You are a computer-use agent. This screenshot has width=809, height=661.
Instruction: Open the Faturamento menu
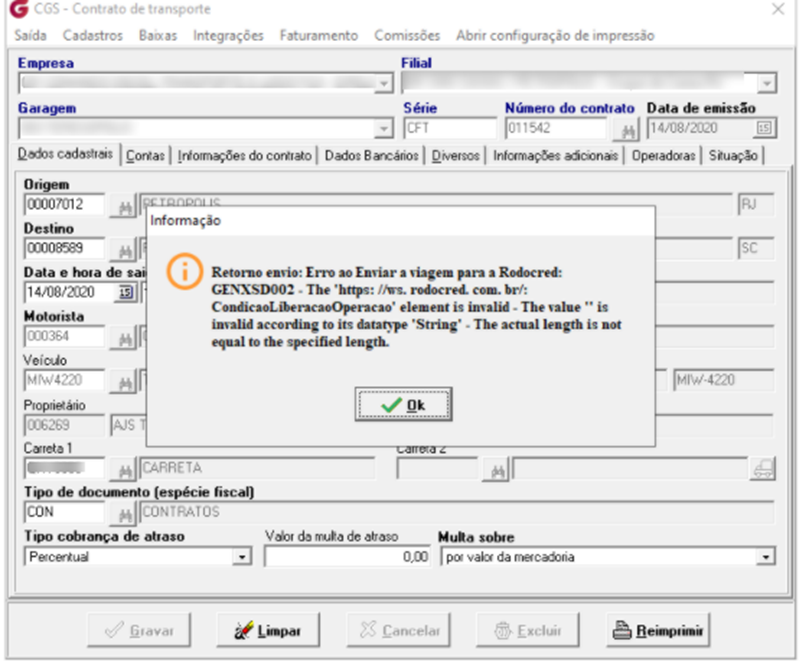(319, 36)
